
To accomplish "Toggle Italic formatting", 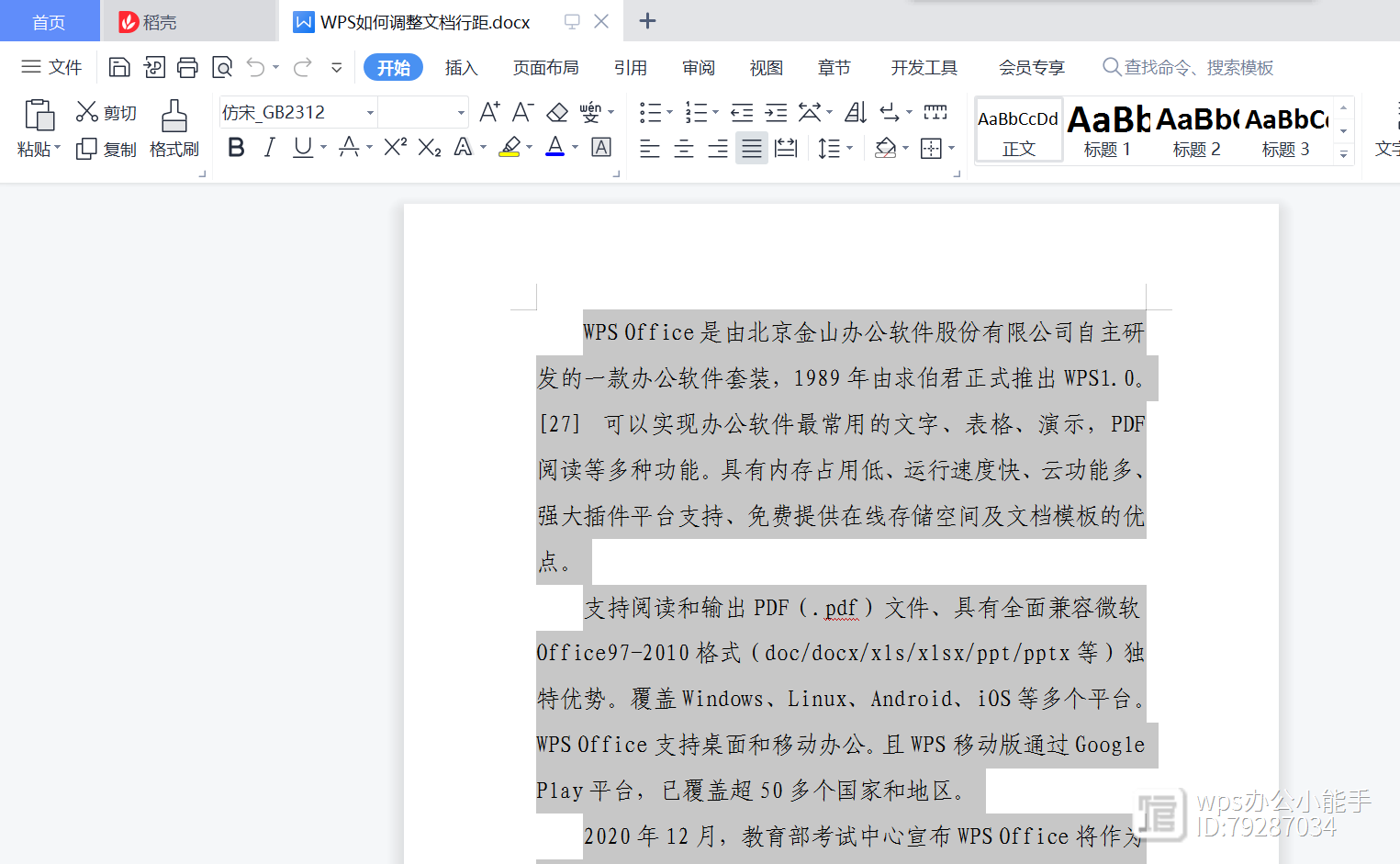I will [x=269, y=147].
